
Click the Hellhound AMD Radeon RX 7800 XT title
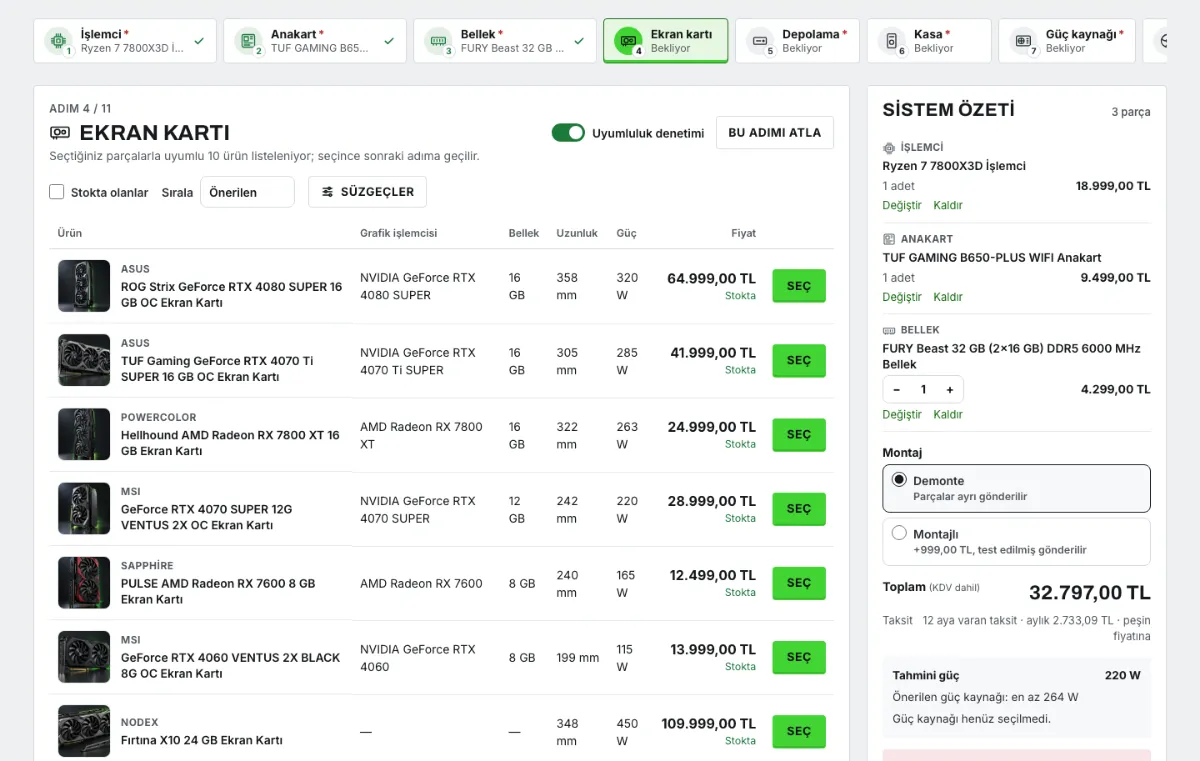pos(230,443)
